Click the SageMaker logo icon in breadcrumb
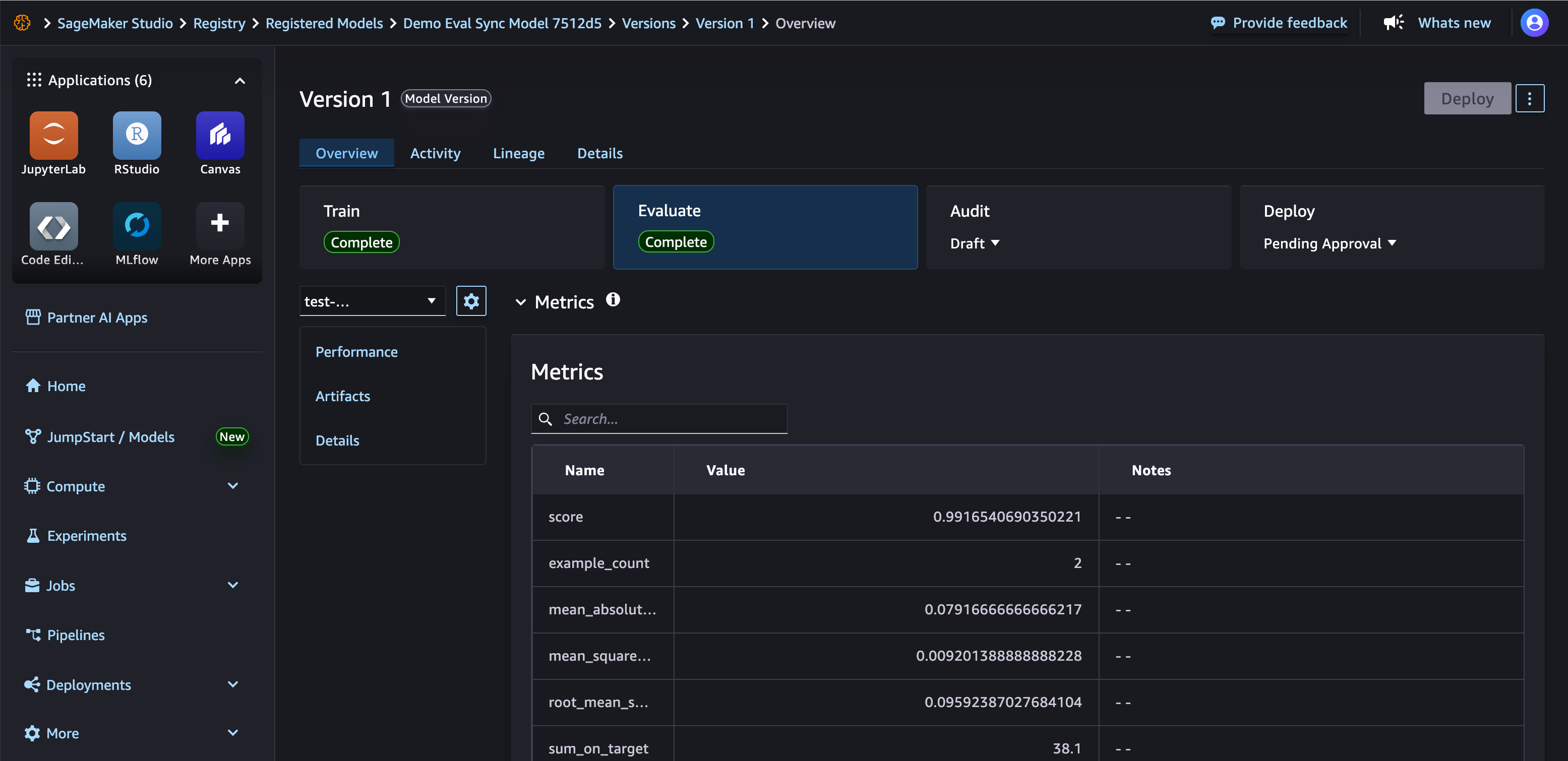Viewport: 1568px width, 761px height. 23,23
